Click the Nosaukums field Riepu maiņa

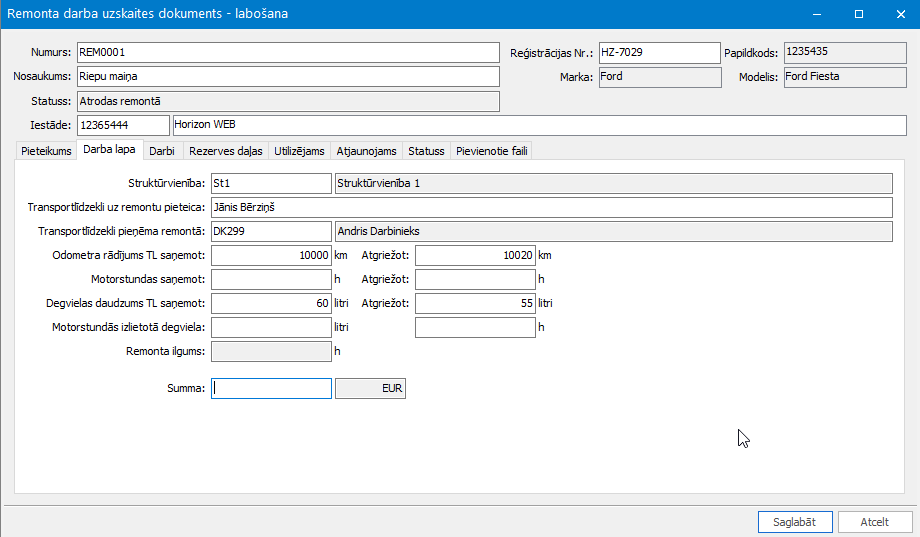(x=288, y=76)
